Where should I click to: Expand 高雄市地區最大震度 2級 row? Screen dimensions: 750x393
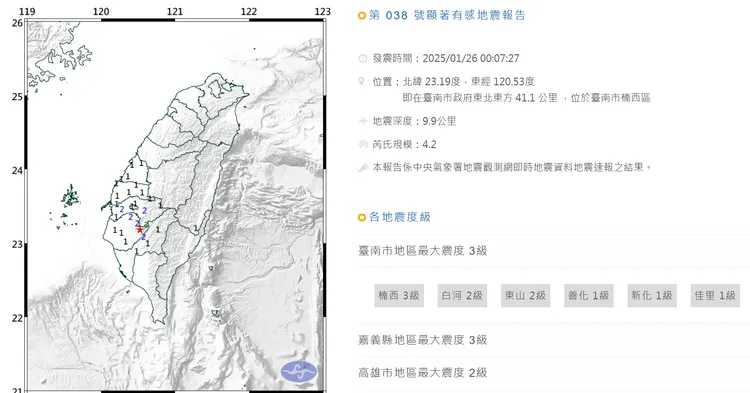coord(554,372)
